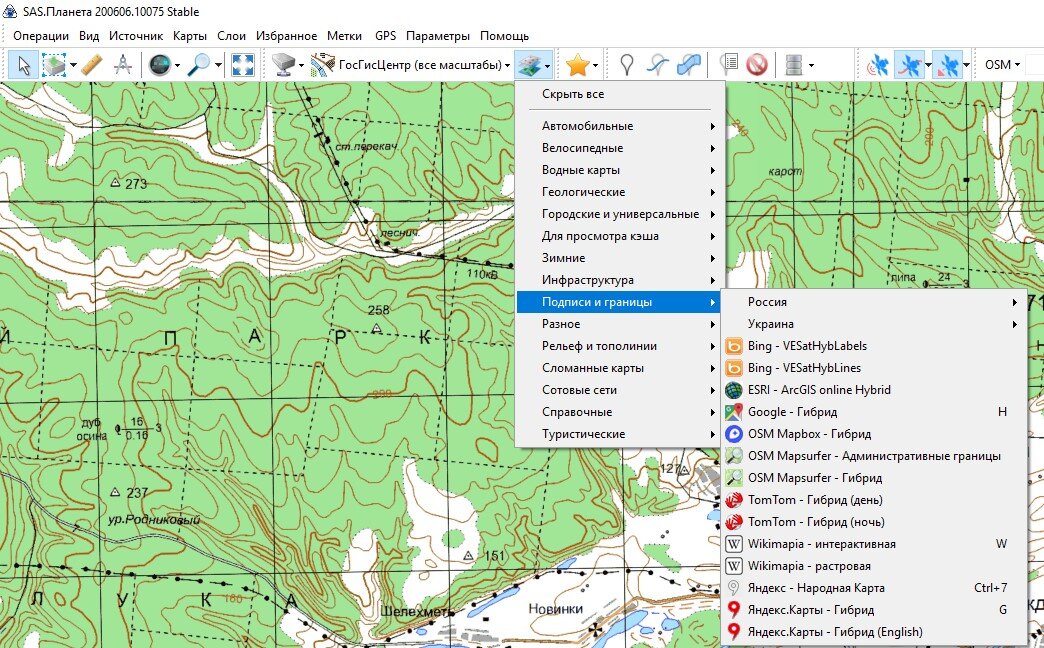Image resolution: width=1044 pixels, height=648 pixels.
Task: Open the Параметры menu
Action: point(437,36)
